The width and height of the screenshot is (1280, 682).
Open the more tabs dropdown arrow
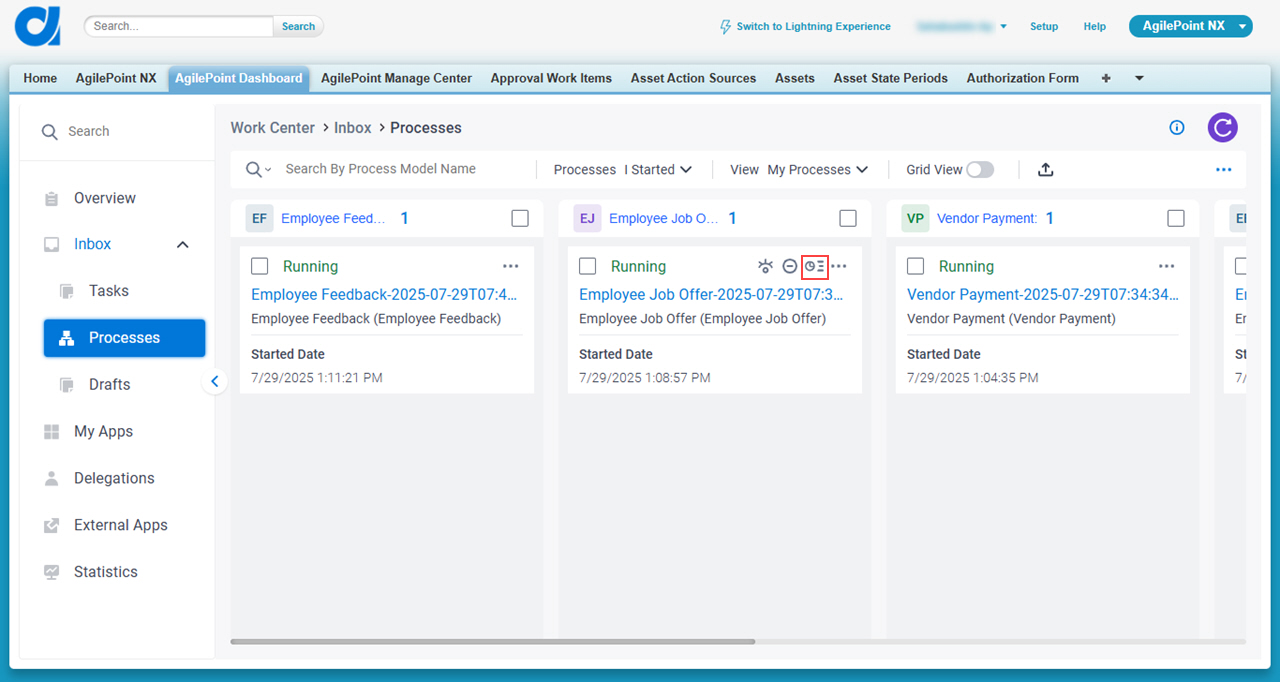[1138, 78]
